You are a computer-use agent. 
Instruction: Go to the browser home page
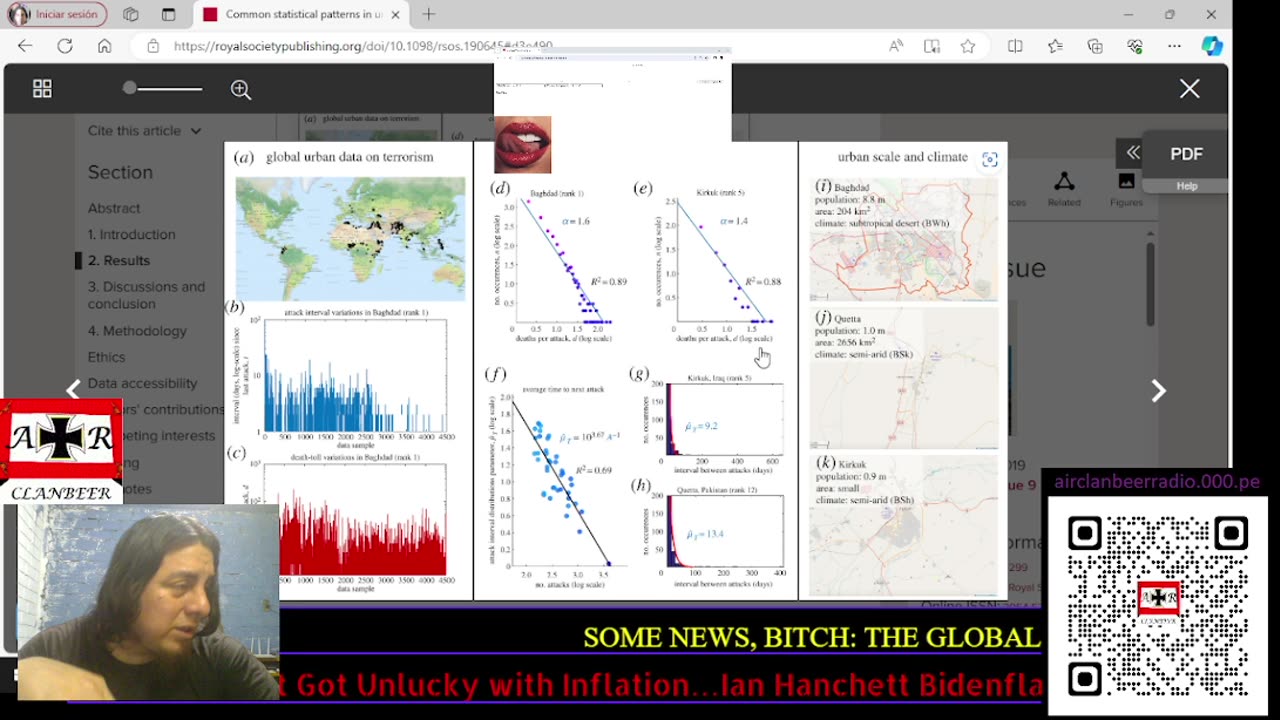104,46
